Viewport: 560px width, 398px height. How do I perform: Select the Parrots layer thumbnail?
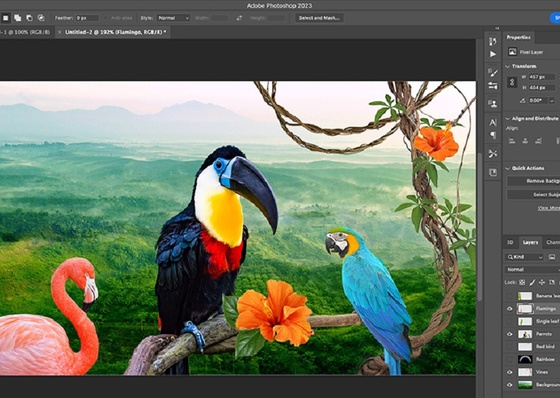[525, 334]
